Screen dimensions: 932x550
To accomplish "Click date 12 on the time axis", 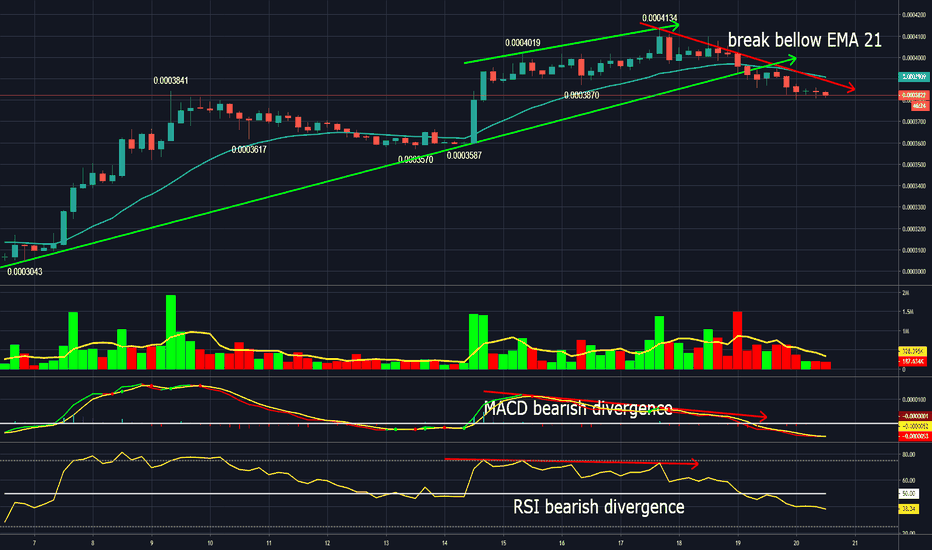I will point(328,543).
